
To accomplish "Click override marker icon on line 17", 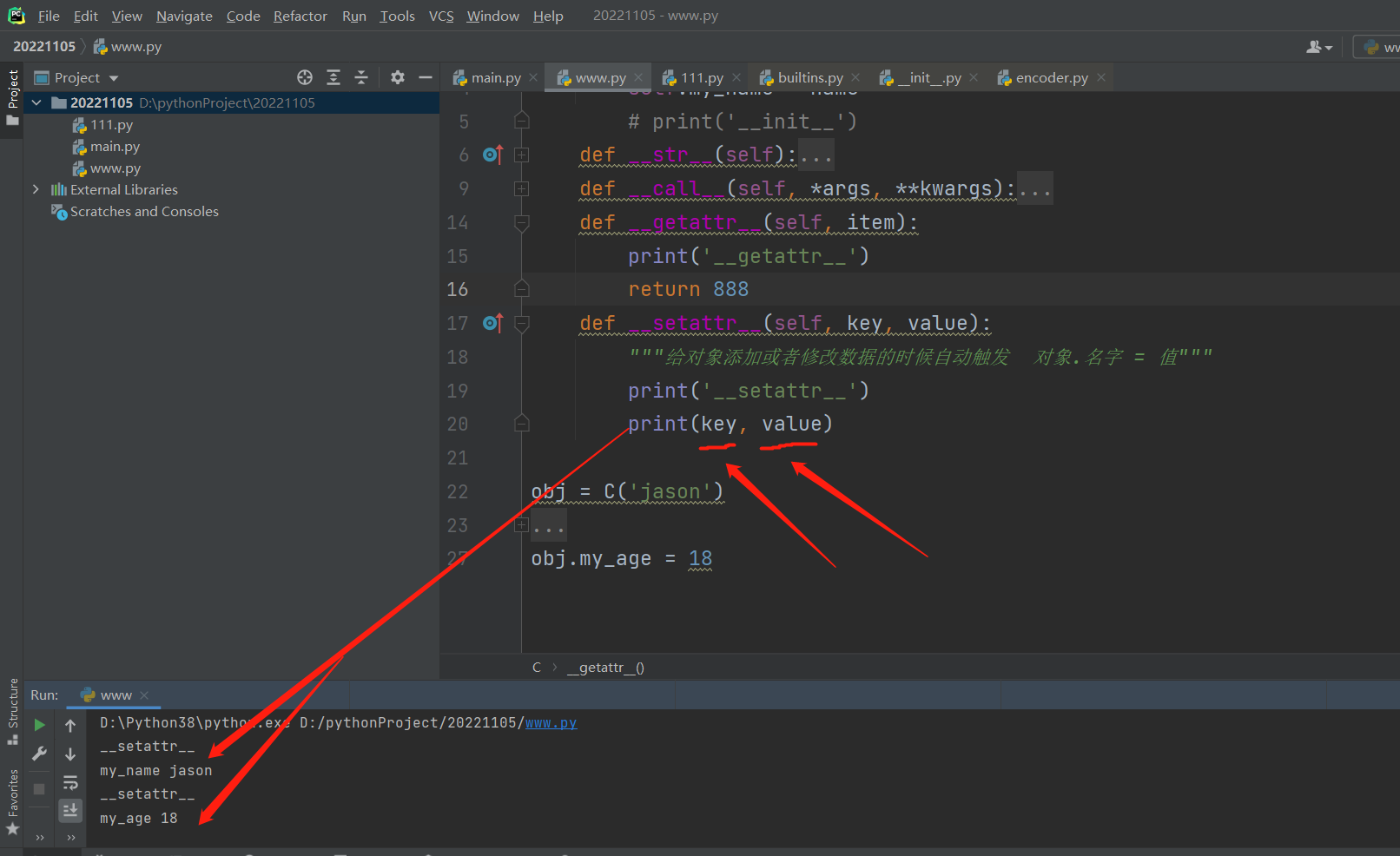I will tap(492, 323).
